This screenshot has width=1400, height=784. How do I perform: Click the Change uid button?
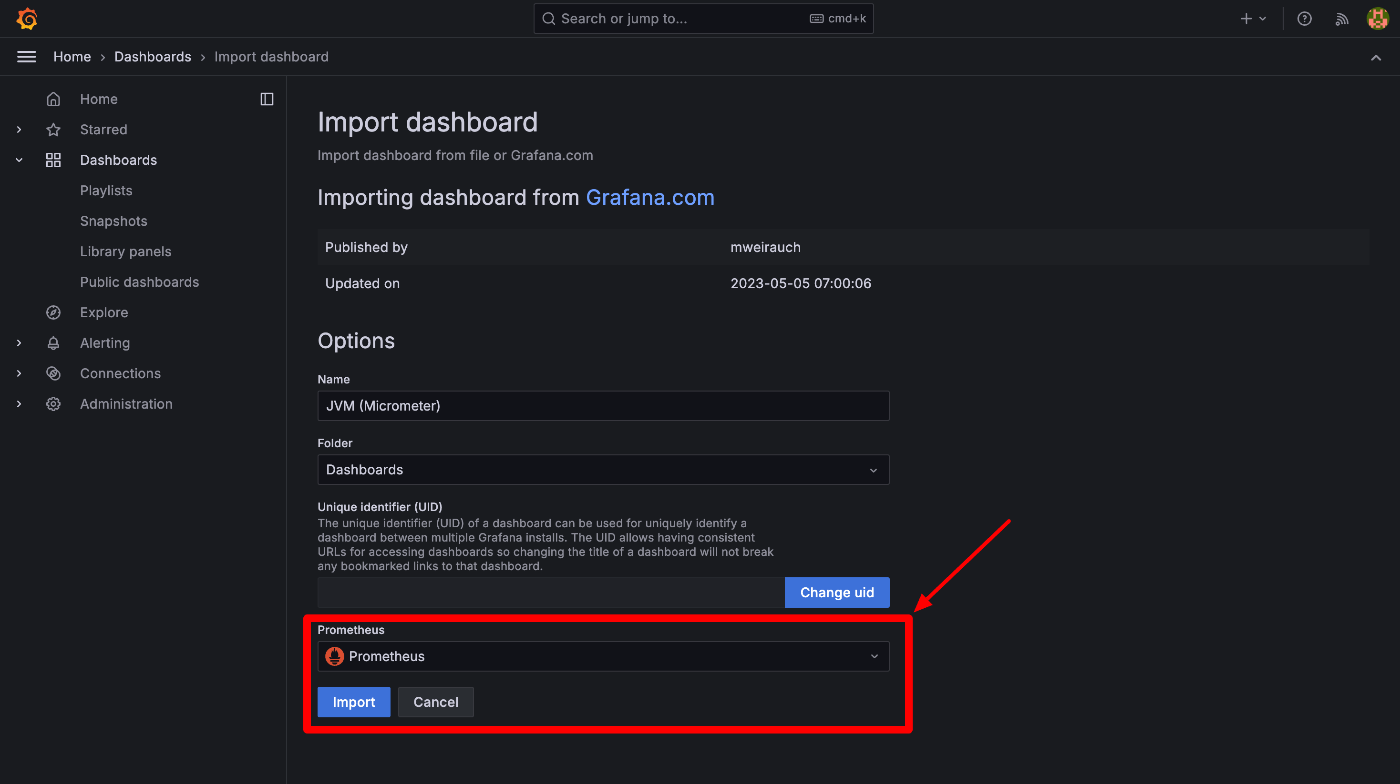coord(837,593)
